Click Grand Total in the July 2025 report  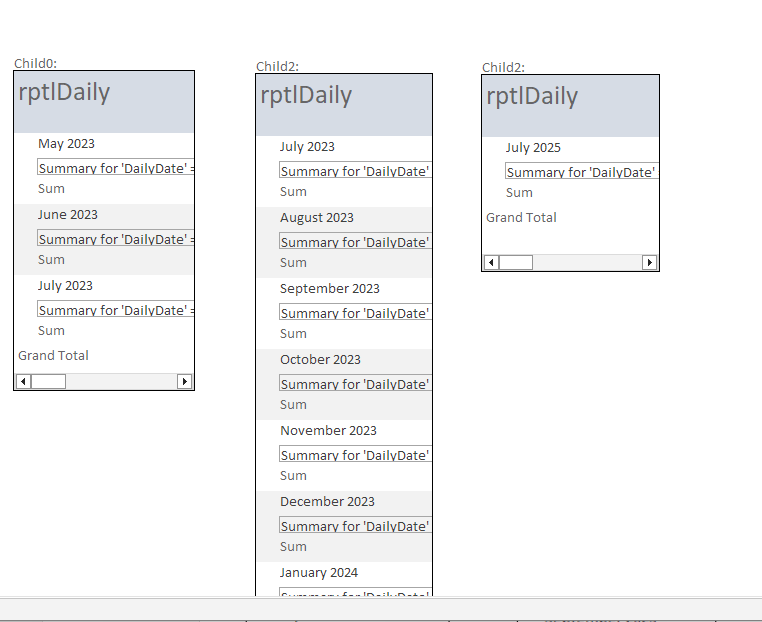point(521,217)
